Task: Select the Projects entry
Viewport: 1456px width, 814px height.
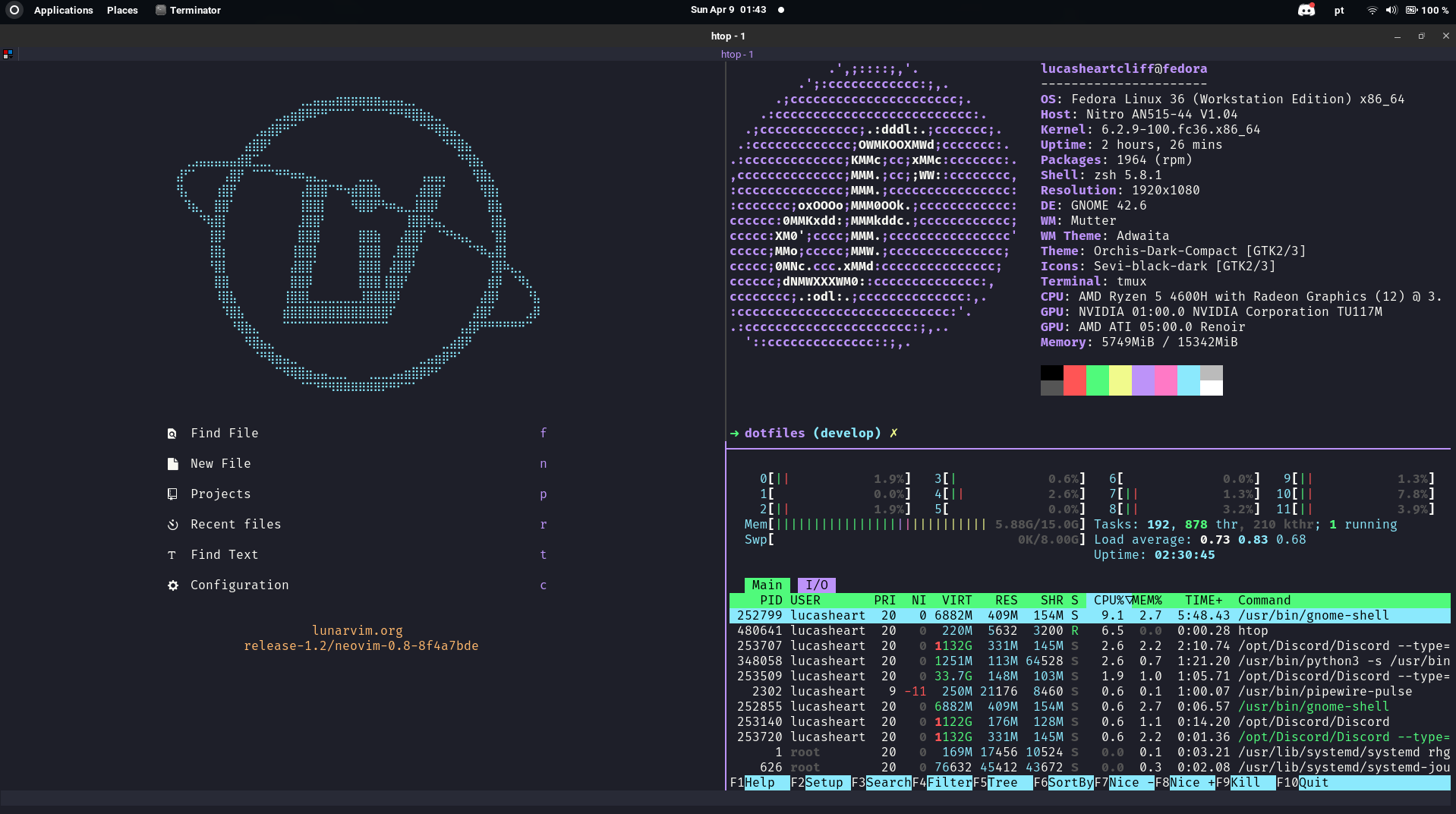Action: pos(221,494)
